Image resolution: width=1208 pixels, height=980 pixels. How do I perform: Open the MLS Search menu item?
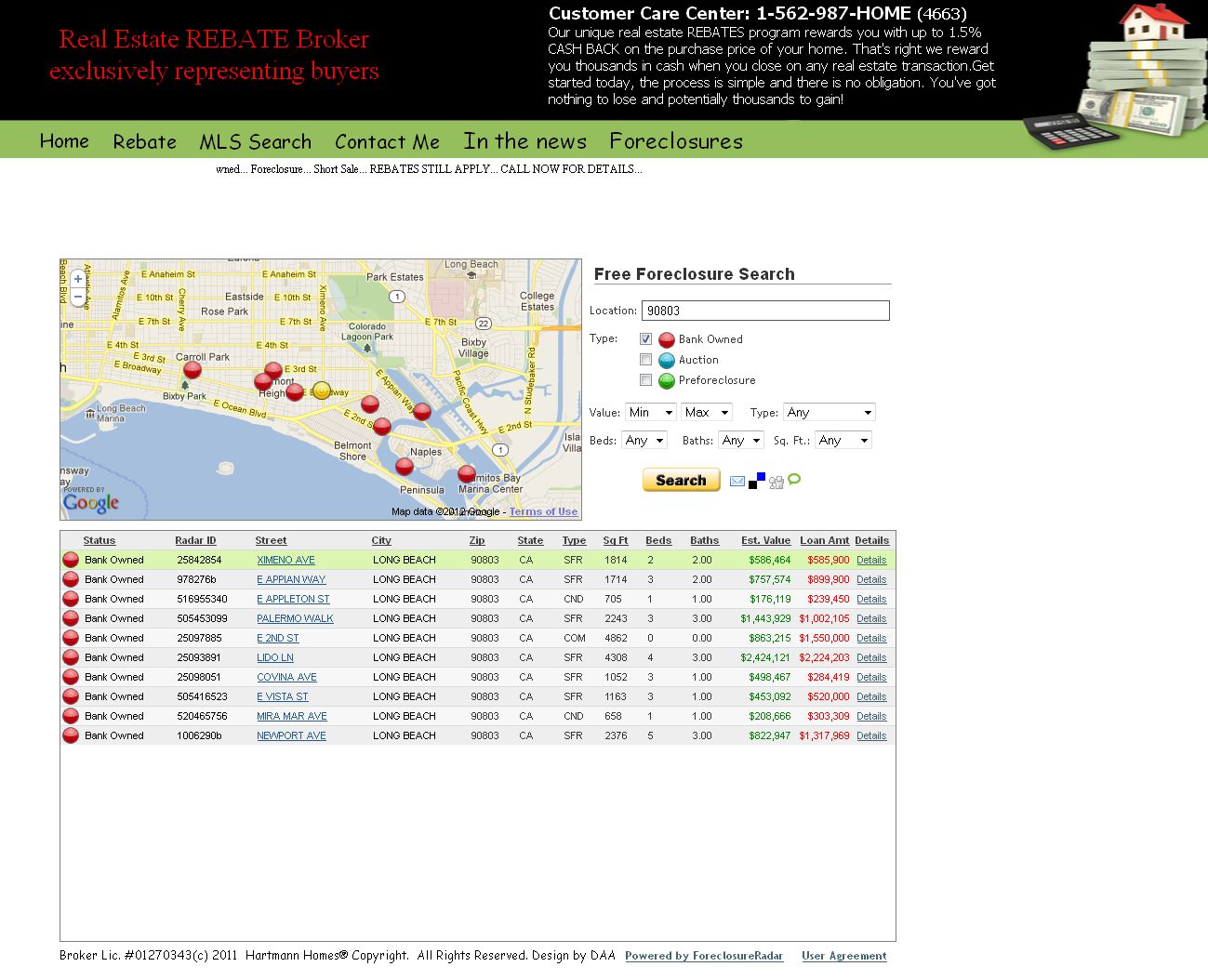click(x=255, y=142)
